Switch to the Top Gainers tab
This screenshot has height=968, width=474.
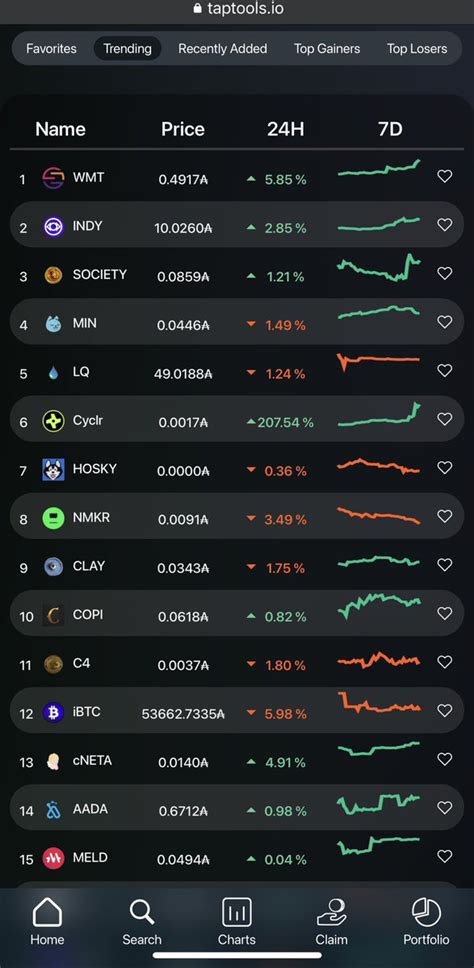point(326,49)
